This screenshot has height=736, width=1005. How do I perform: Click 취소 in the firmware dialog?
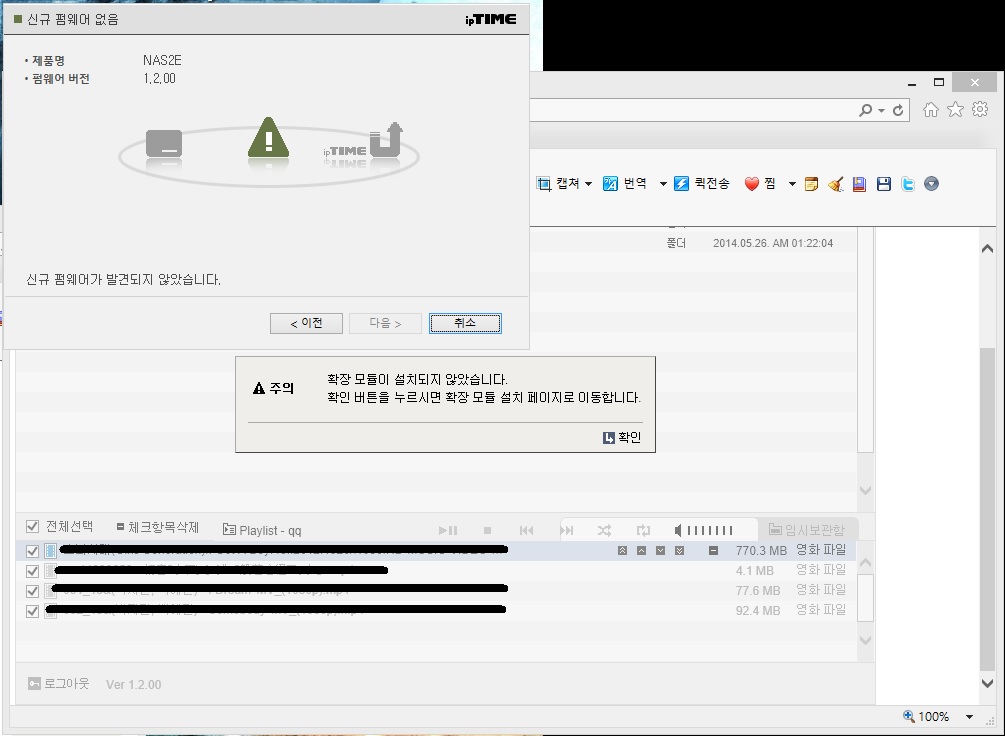click(465, 323)
